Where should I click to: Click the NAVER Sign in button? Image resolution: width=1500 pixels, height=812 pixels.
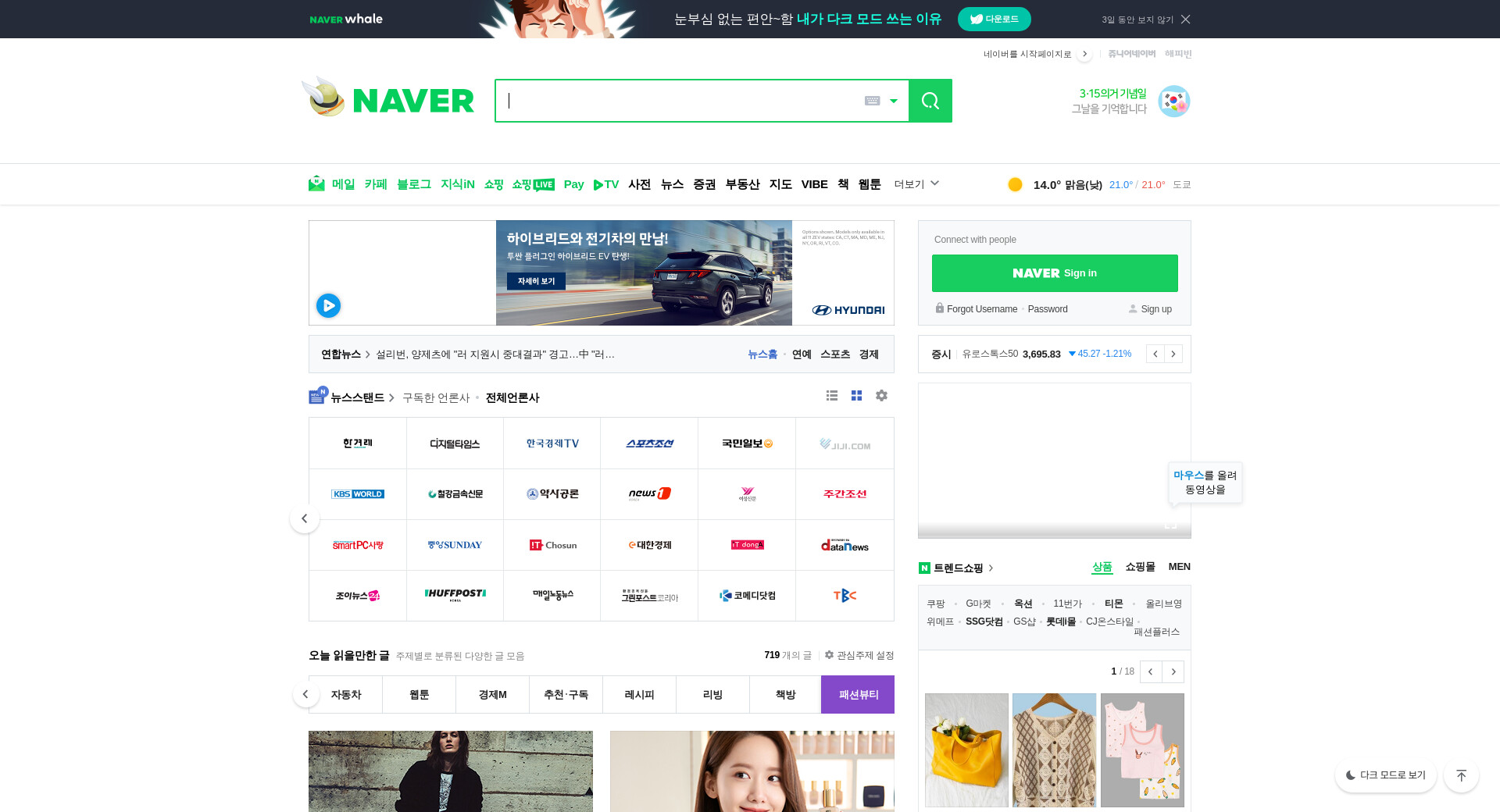pyautogui.click(x=1055, y=273)
